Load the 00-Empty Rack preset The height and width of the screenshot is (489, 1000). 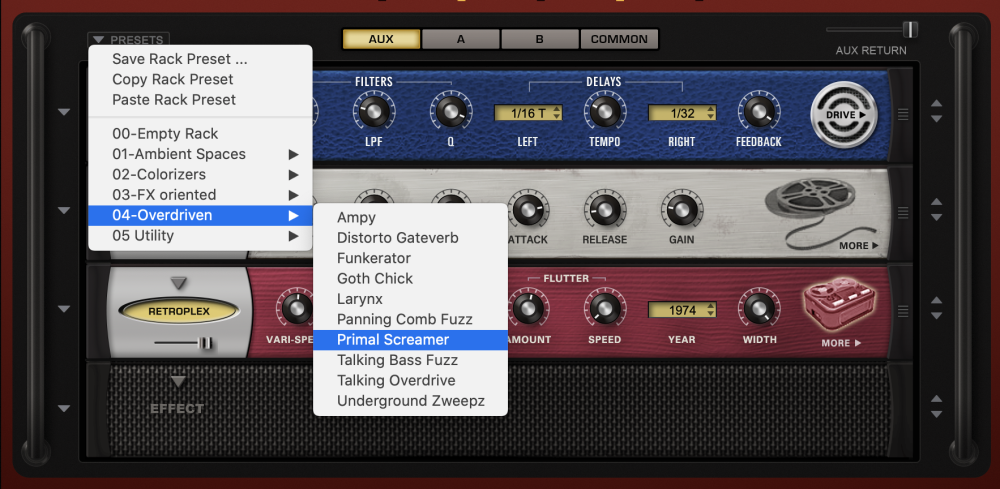tap(200, 134)
